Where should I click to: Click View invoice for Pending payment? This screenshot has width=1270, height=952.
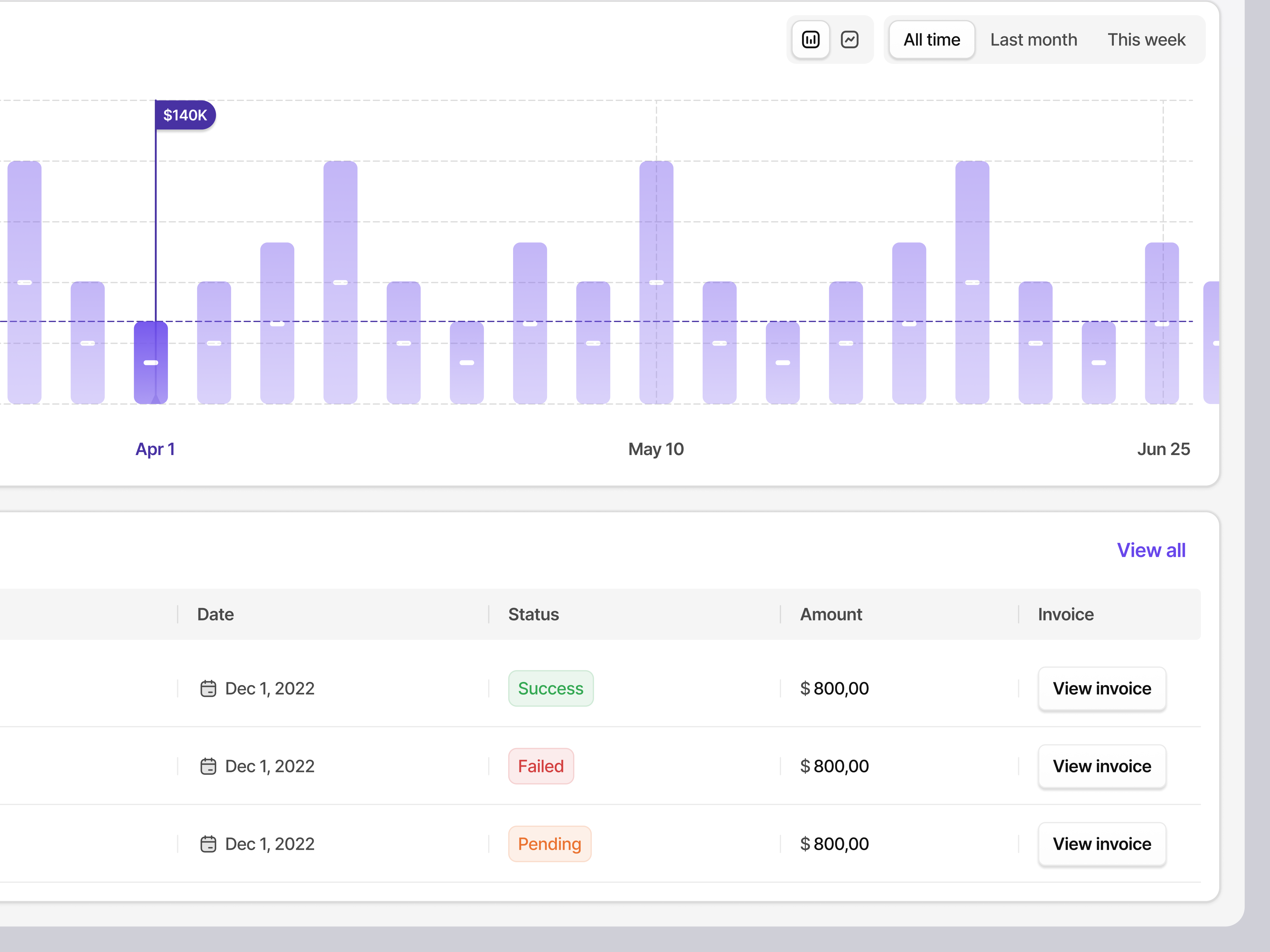(1101, 843)
